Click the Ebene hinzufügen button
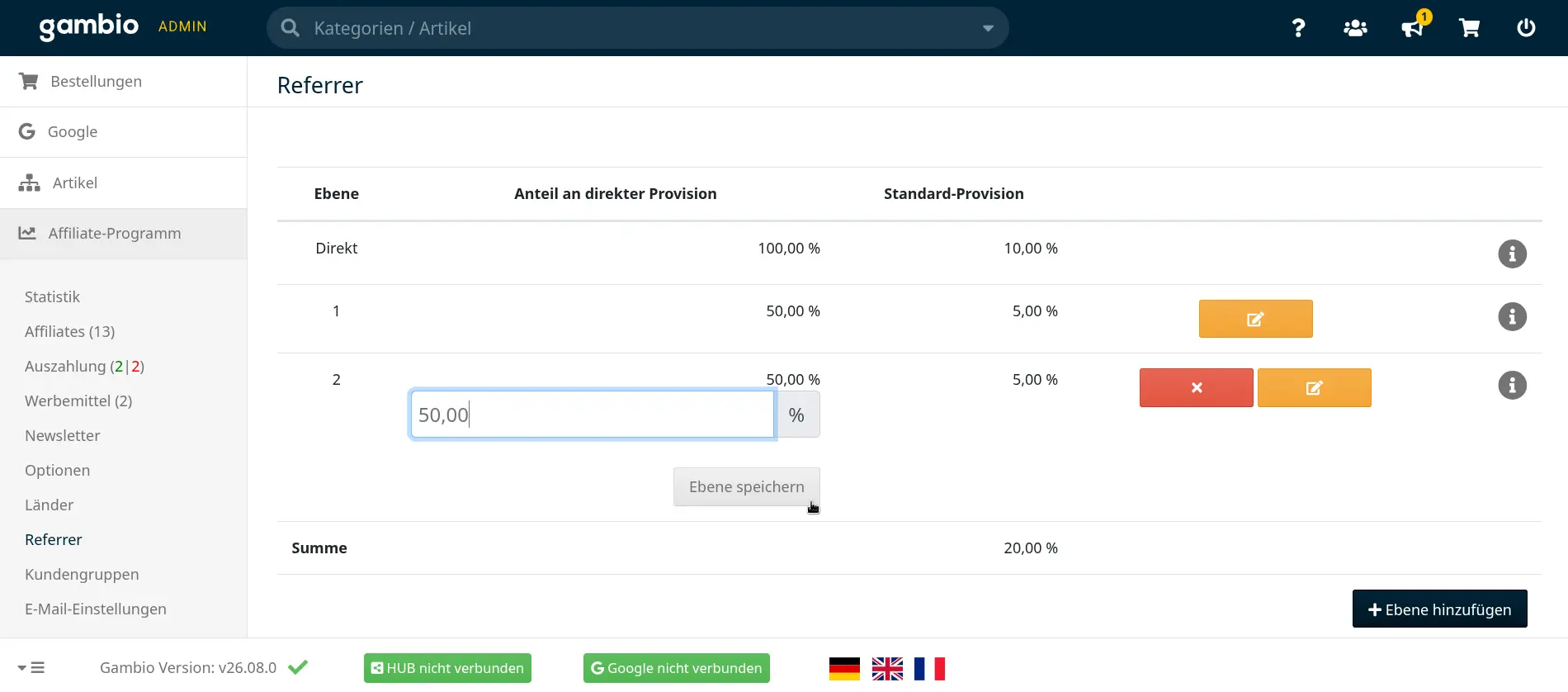Screen dimensions: 1568x692 click(1439, 609)
